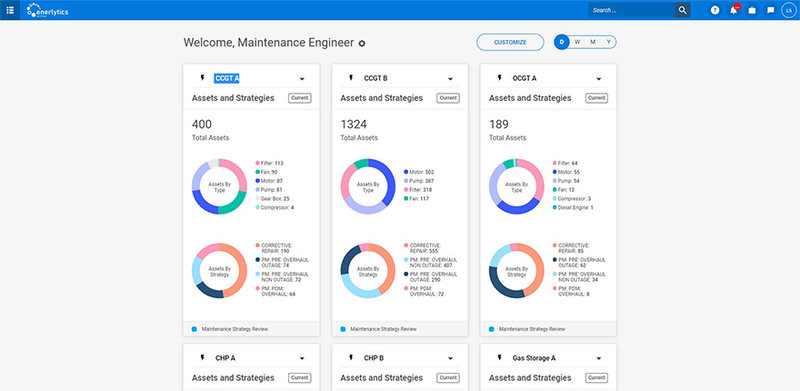This screenshot has width=800, height=391.
Task: Click Maintenance Strategy Review icon on CCGT B
Action: (343, 329)
